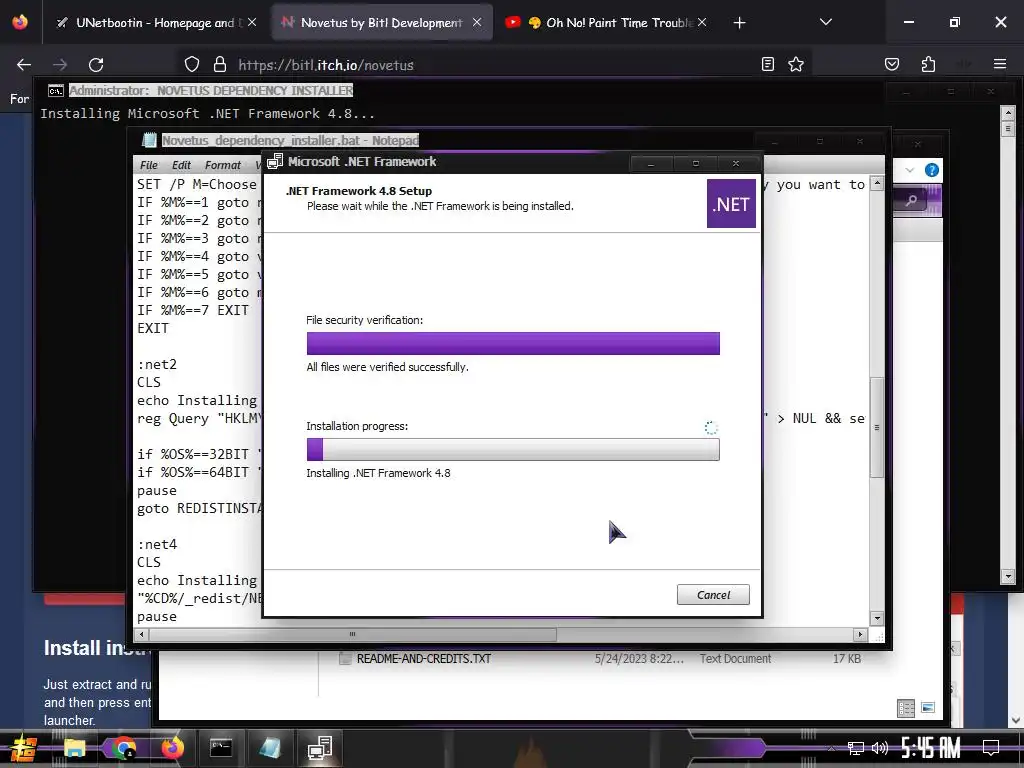The image size is (1024, 768).
Task: Click the File security verification progress bar
Action: [x=513, y=344]
